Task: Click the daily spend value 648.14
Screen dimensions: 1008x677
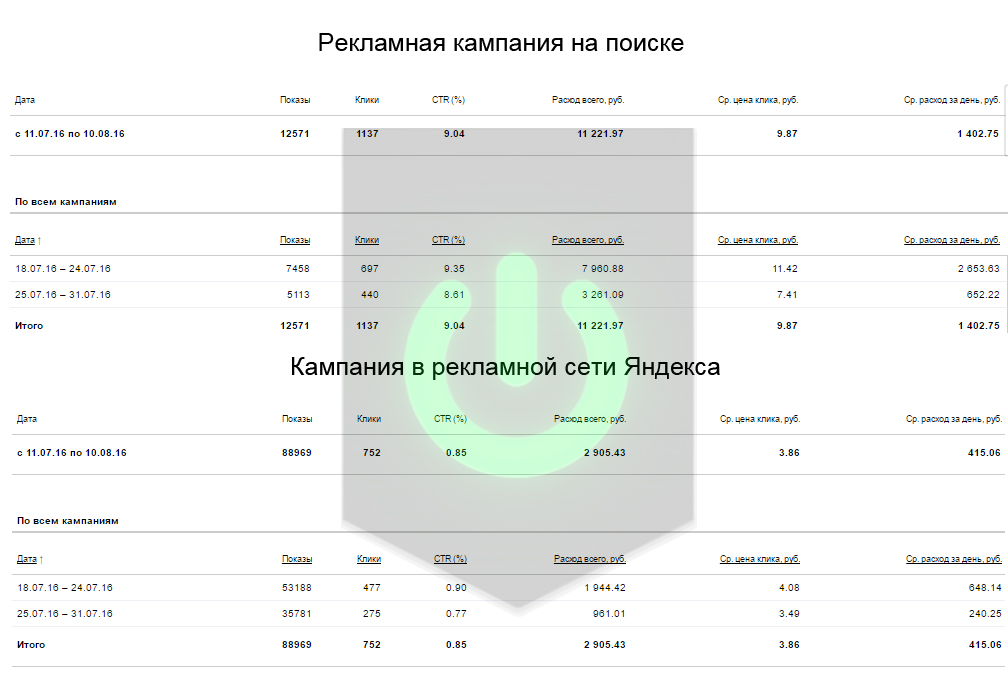Action: point(985,588)
